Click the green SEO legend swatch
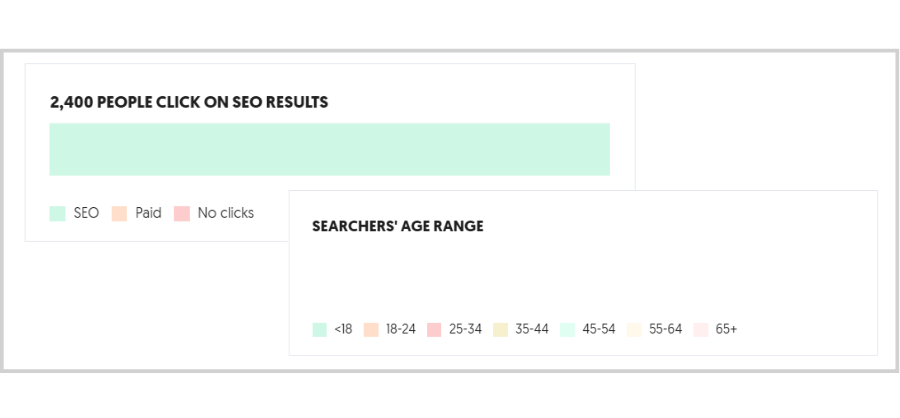Screen dimensions: 900x418 pyautogui.click(x=57, y=214)
